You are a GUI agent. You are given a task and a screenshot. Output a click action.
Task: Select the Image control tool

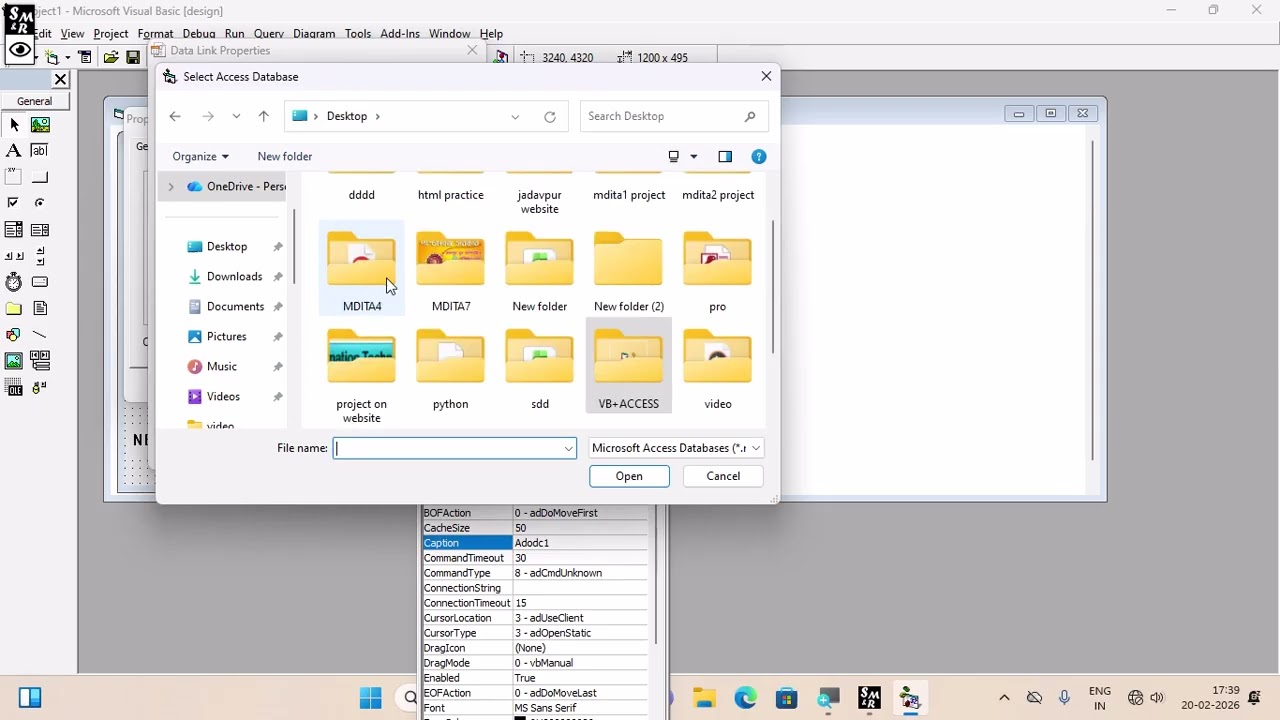pyautogui.click(x=14, y=361)
